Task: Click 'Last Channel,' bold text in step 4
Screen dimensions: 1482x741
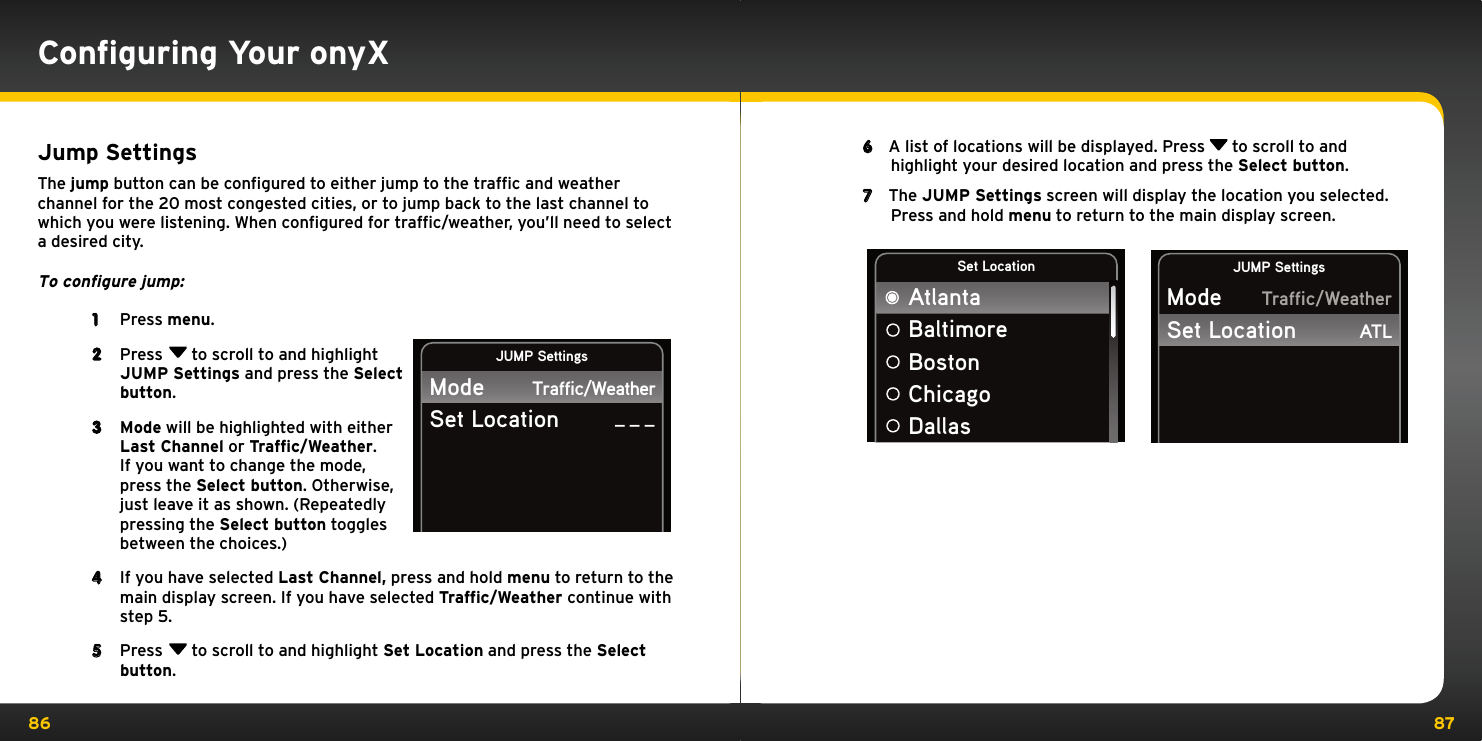Action: (332, 578)
